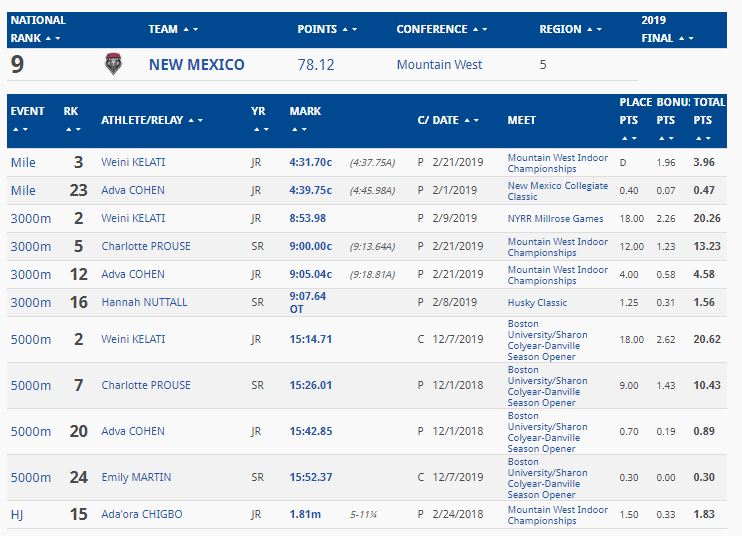This screenshot has width=742, height=536.
Task: Sort Team column ascending arrow
Action: (x=186, y=29)
